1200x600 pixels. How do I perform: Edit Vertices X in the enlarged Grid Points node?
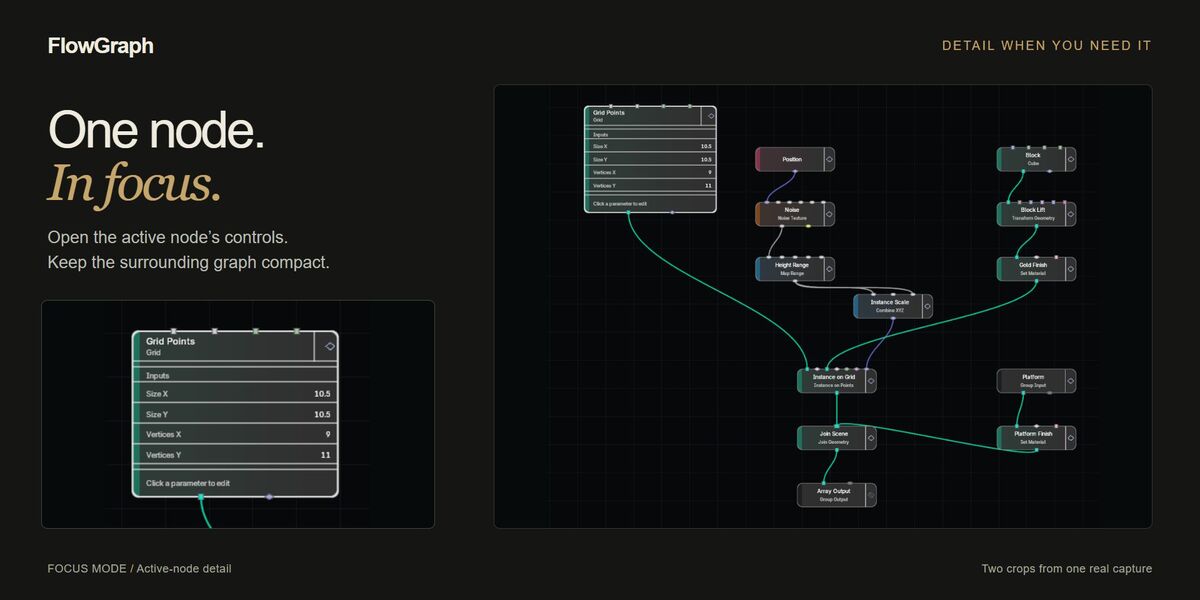pyautogui.click(x=235, y=435)
